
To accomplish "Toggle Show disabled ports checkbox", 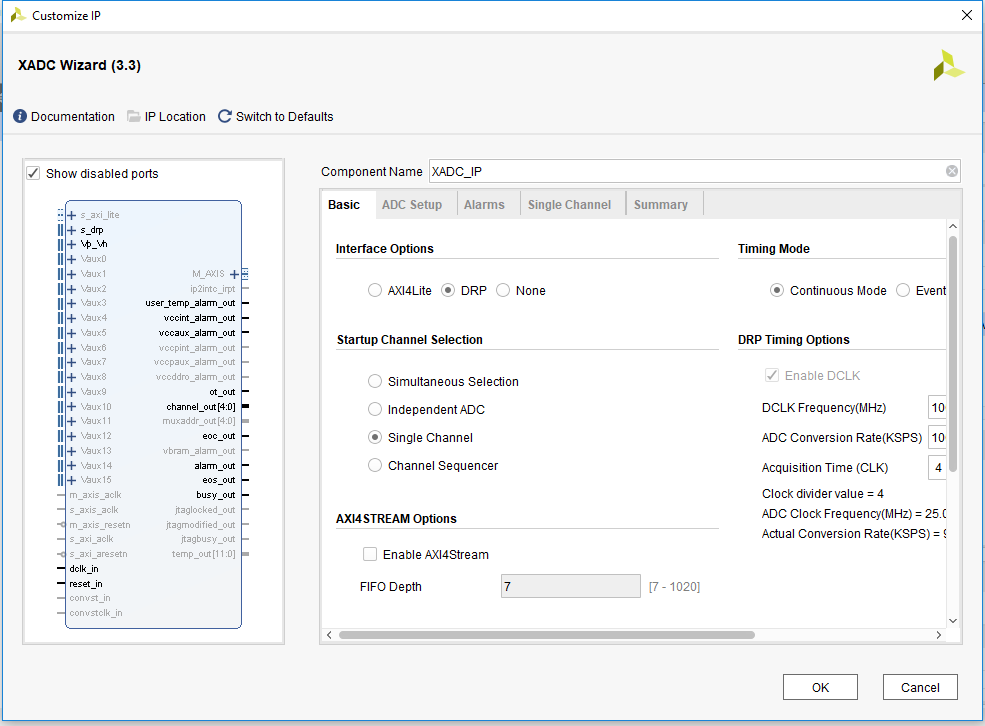I will 33,173.
